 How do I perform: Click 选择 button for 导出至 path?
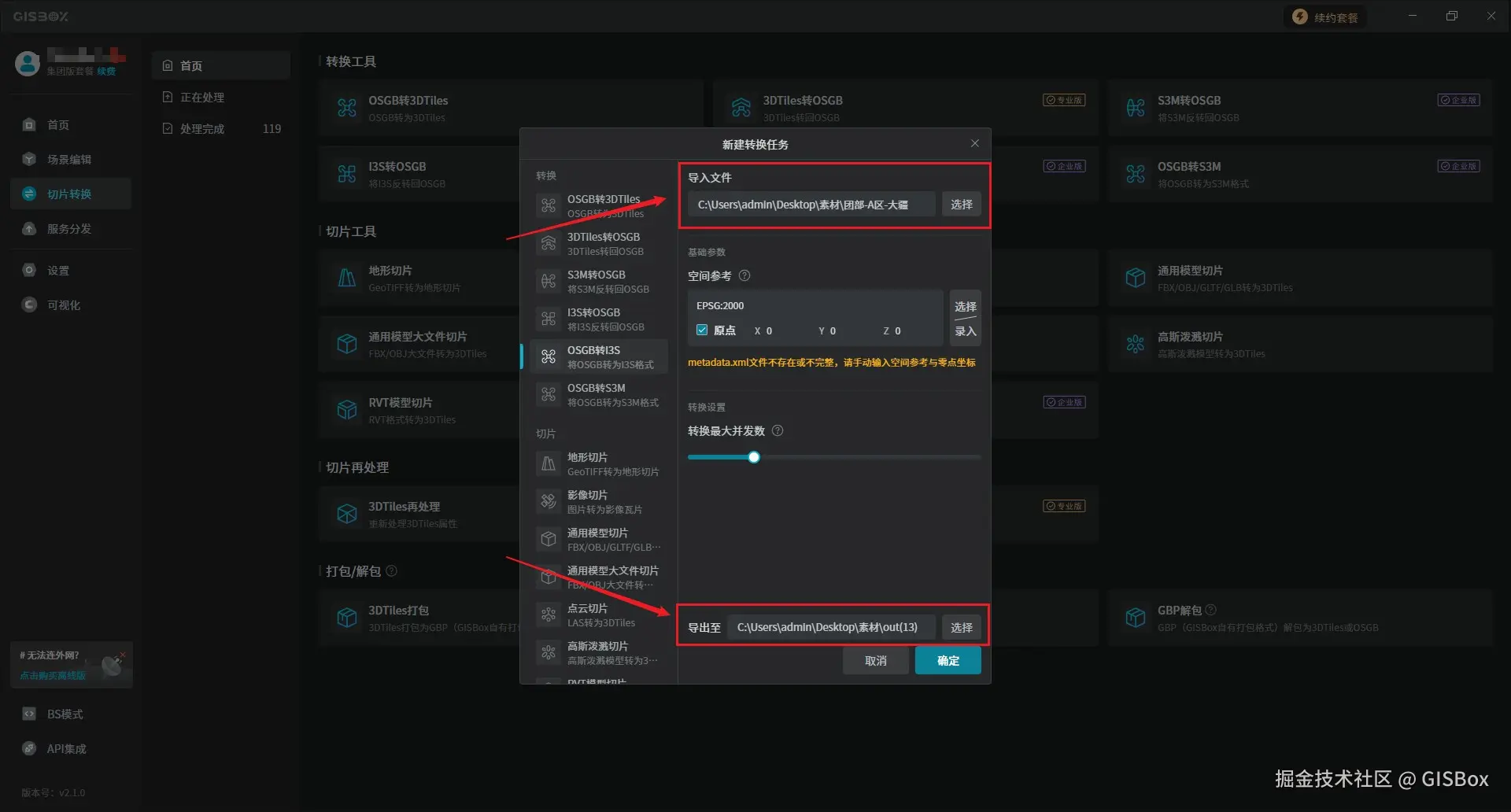click(962, 627)
